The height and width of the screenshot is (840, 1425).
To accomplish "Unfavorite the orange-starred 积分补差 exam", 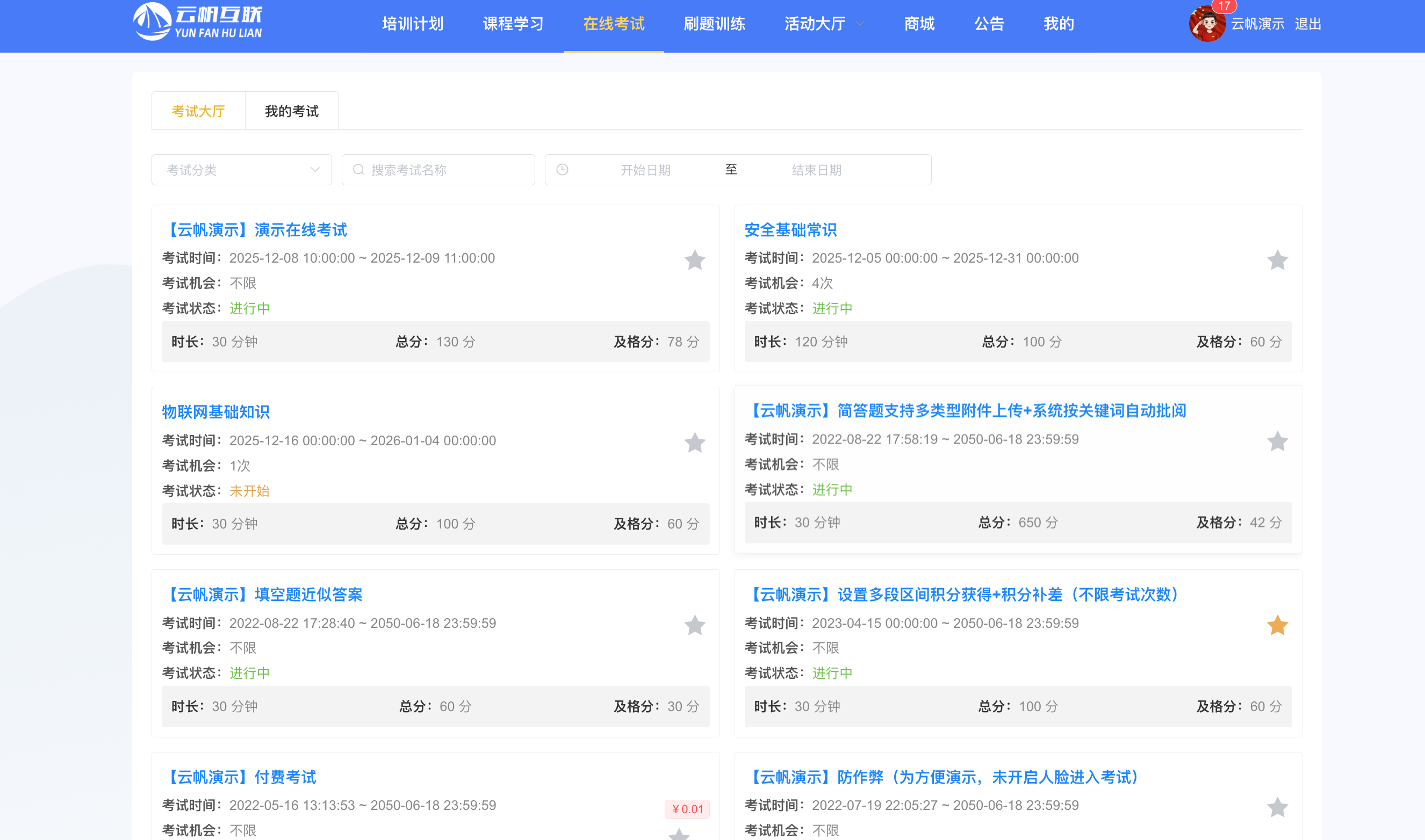I will [x=1277, y=626].
